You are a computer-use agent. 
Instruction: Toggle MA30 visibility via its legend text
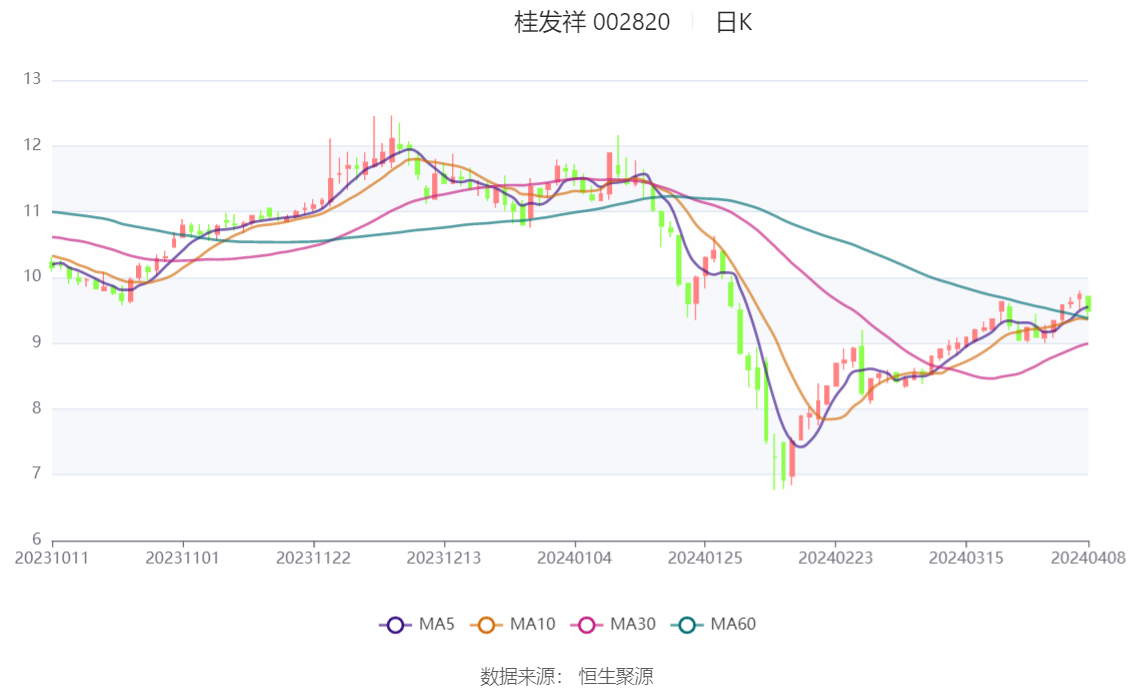633,625
